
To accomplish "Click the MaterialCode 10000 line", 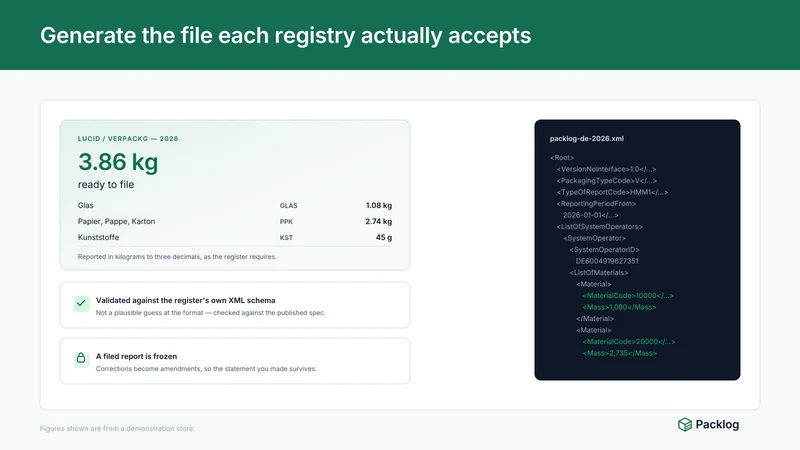I will tap(628, 296).
